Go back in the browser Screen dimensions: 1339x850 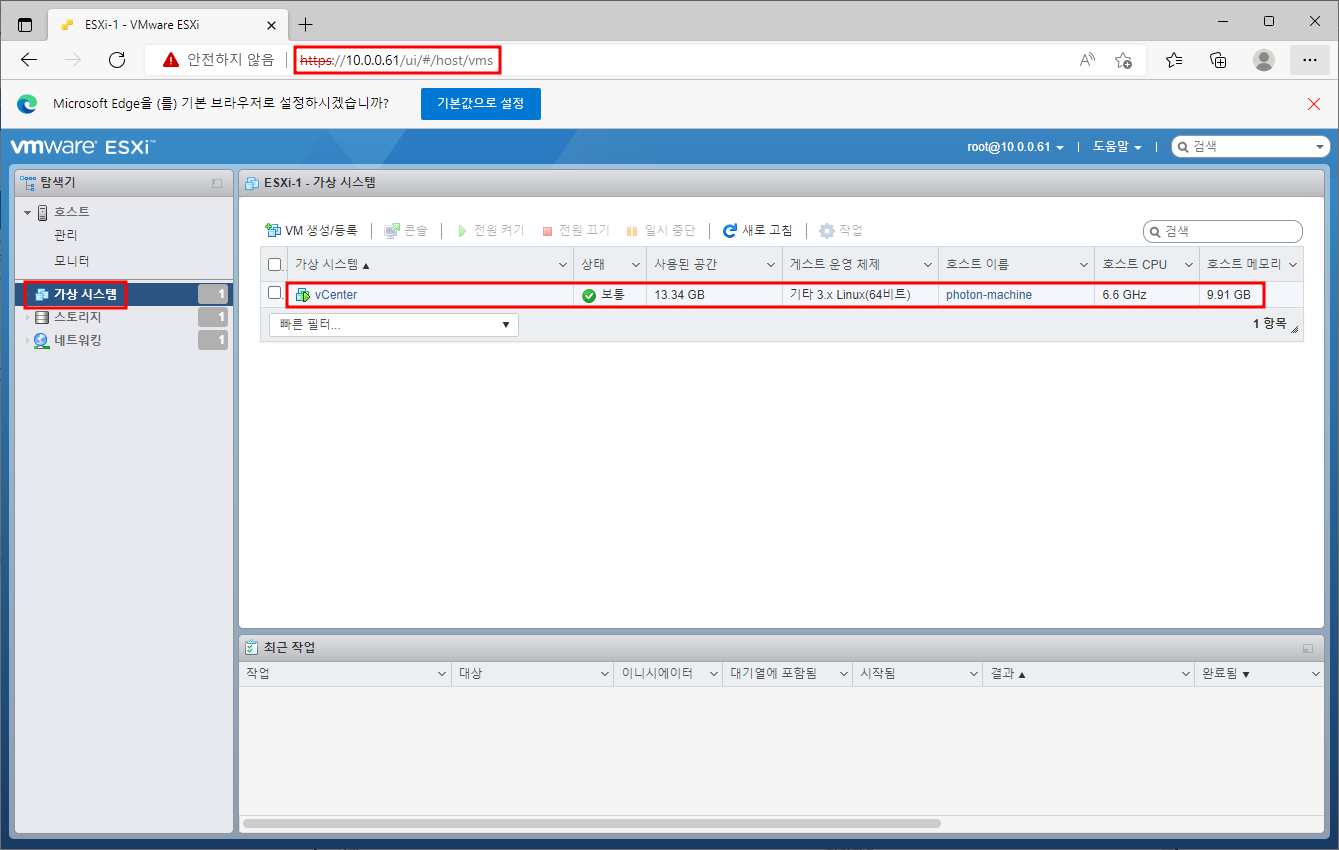pos(28,60)
